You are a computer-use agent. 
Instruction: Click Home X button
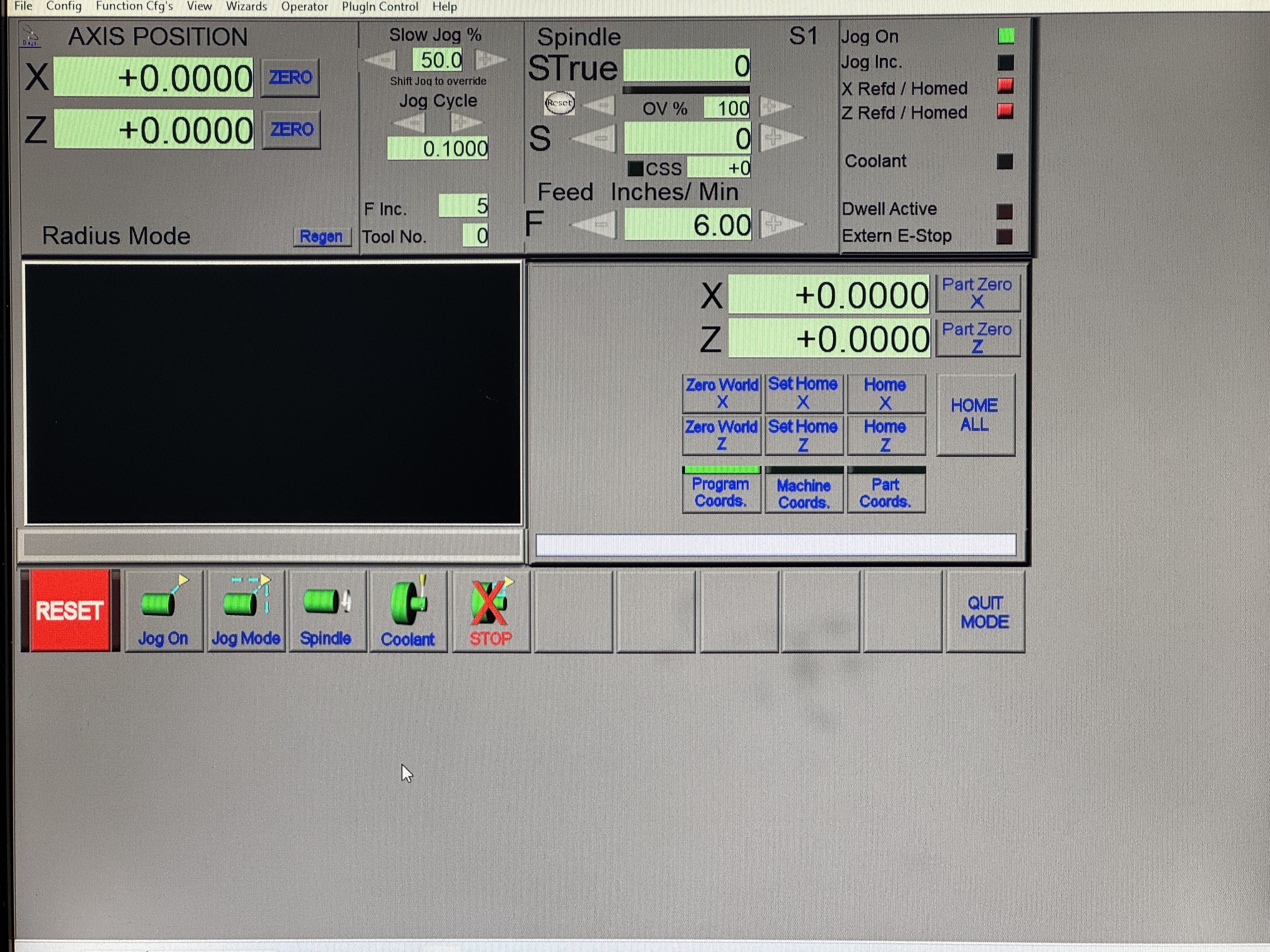point(886,393)
